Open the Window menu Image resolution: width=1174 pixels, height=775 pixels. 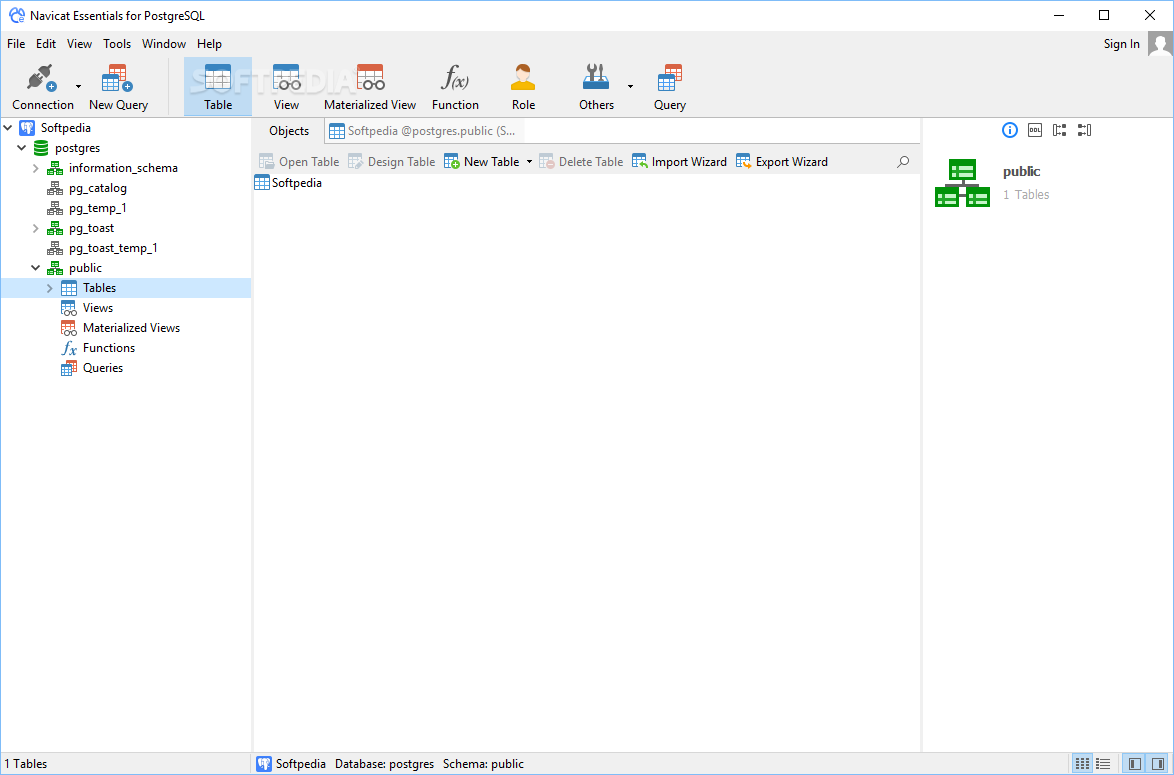click(x=164, y=44)
